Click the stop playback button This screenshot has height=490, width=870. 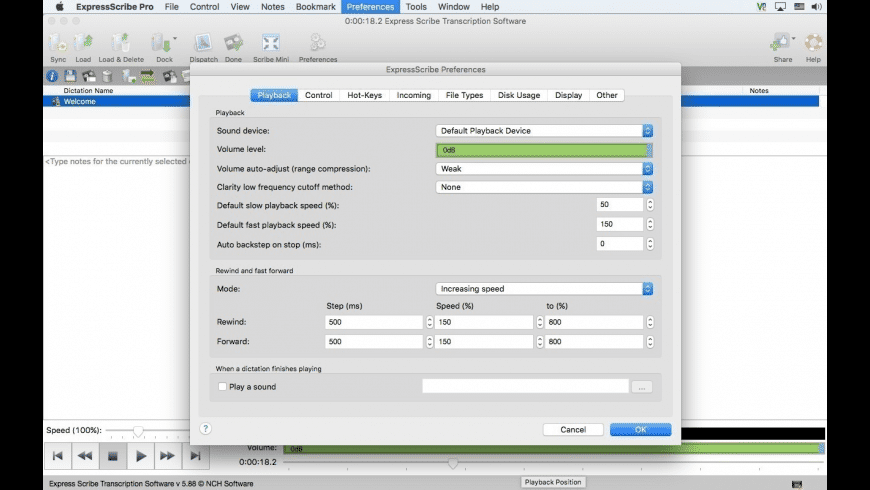point(113,456)
